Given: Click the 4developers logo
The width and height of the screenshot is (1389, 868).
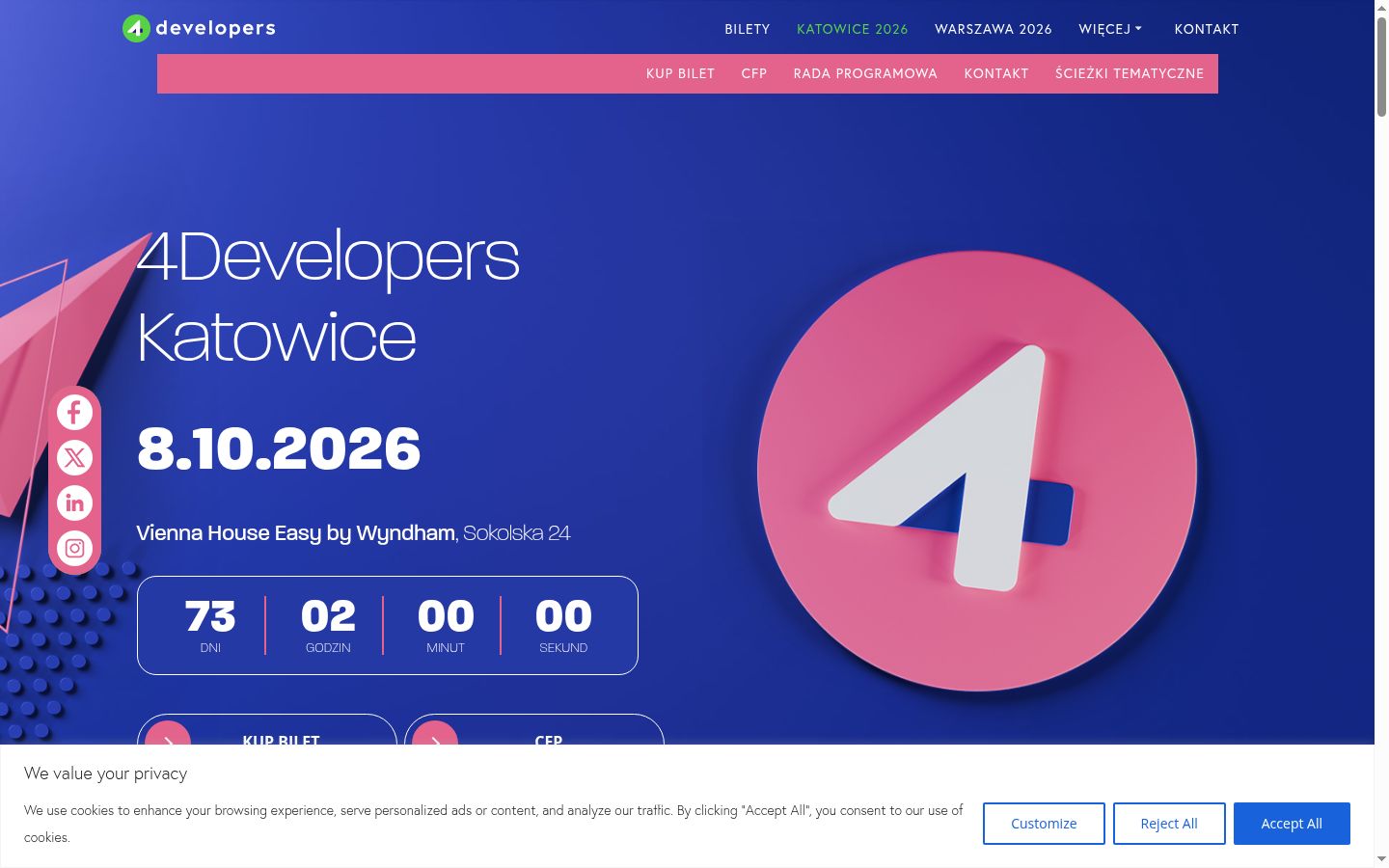Looking at the screenshot, I should click(199, 28).
